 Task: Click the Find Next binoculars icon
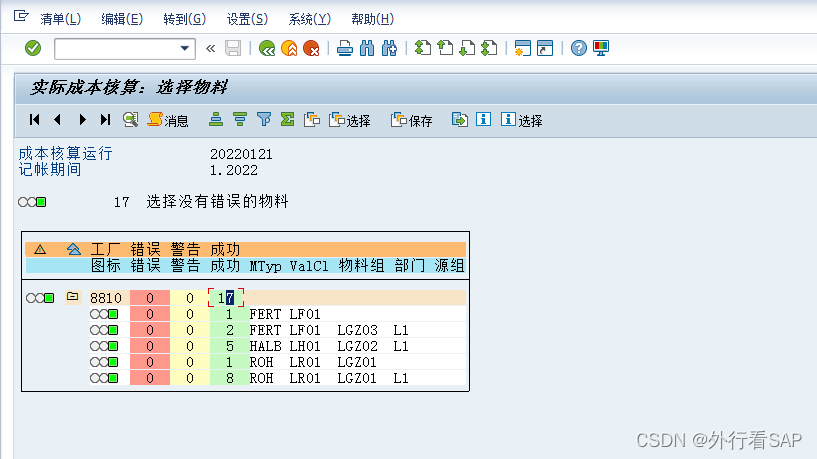389,48
